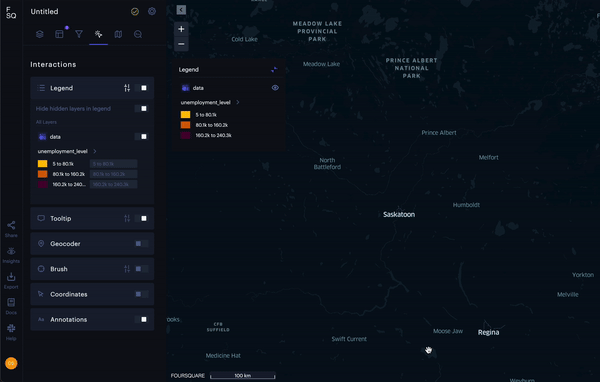Viewport: 600px width, 382px height.
Task: Toggle Hide hidden layers in legend
Action: click(141, 109)
